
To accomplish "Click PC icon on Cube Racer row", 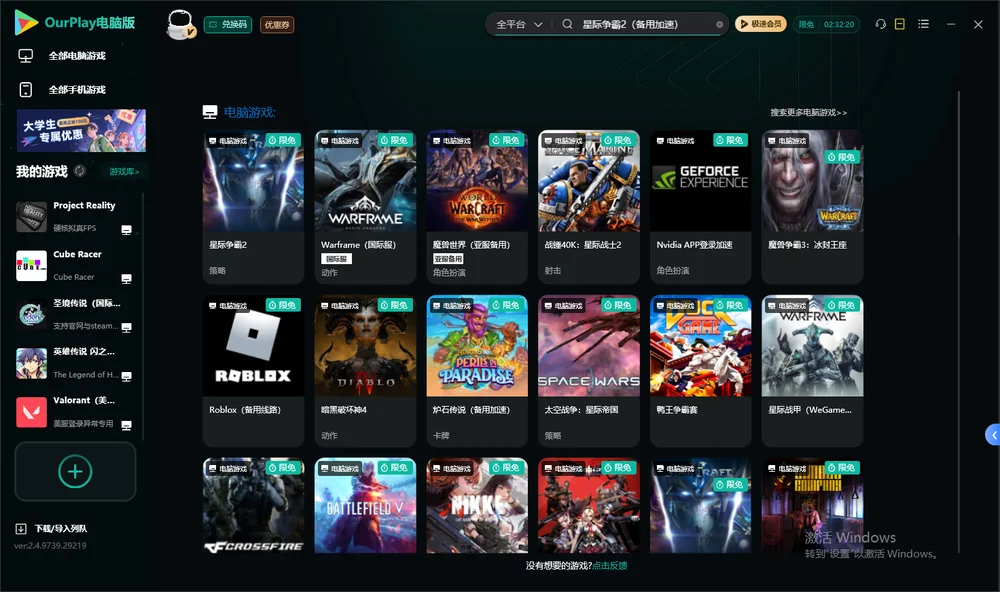I will 126,279.
